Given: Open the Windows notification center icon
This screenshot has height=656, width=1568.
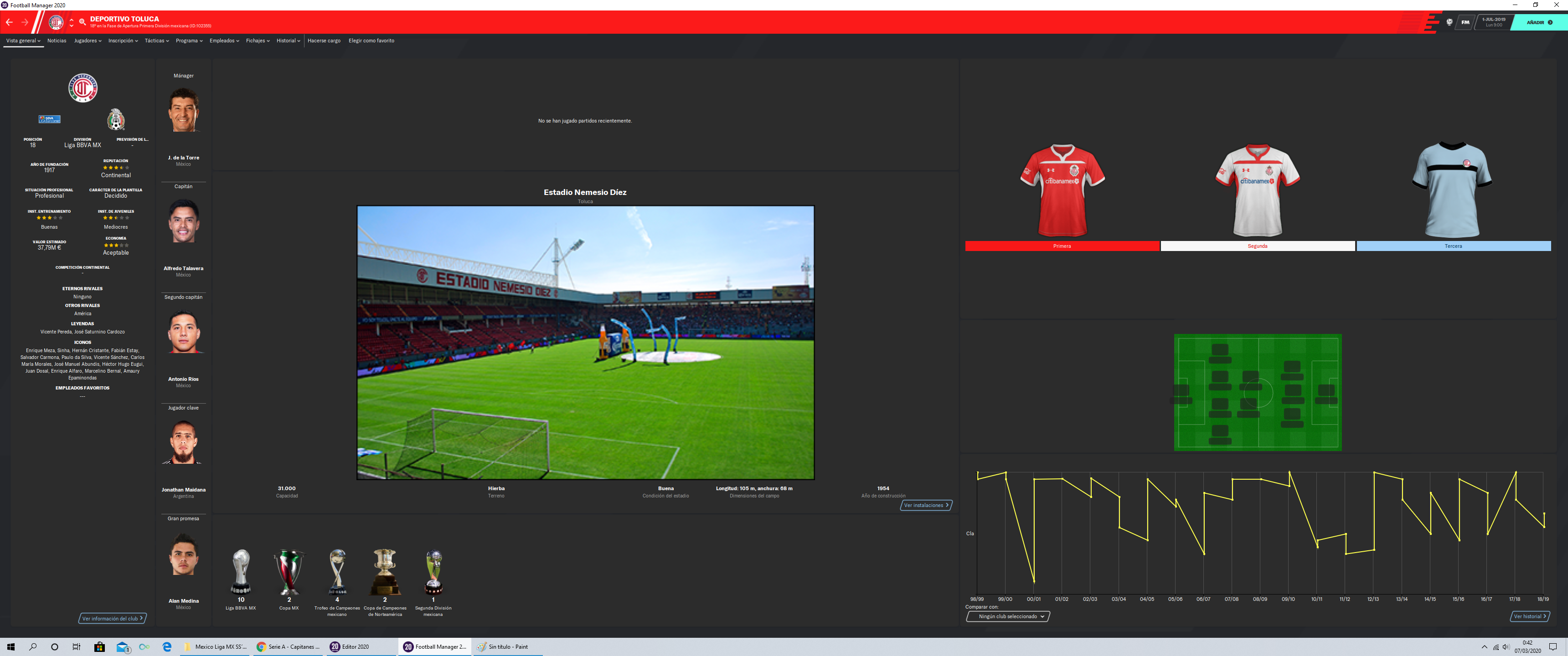Looking at the screenshot, I should click(x=1552, y=647).
